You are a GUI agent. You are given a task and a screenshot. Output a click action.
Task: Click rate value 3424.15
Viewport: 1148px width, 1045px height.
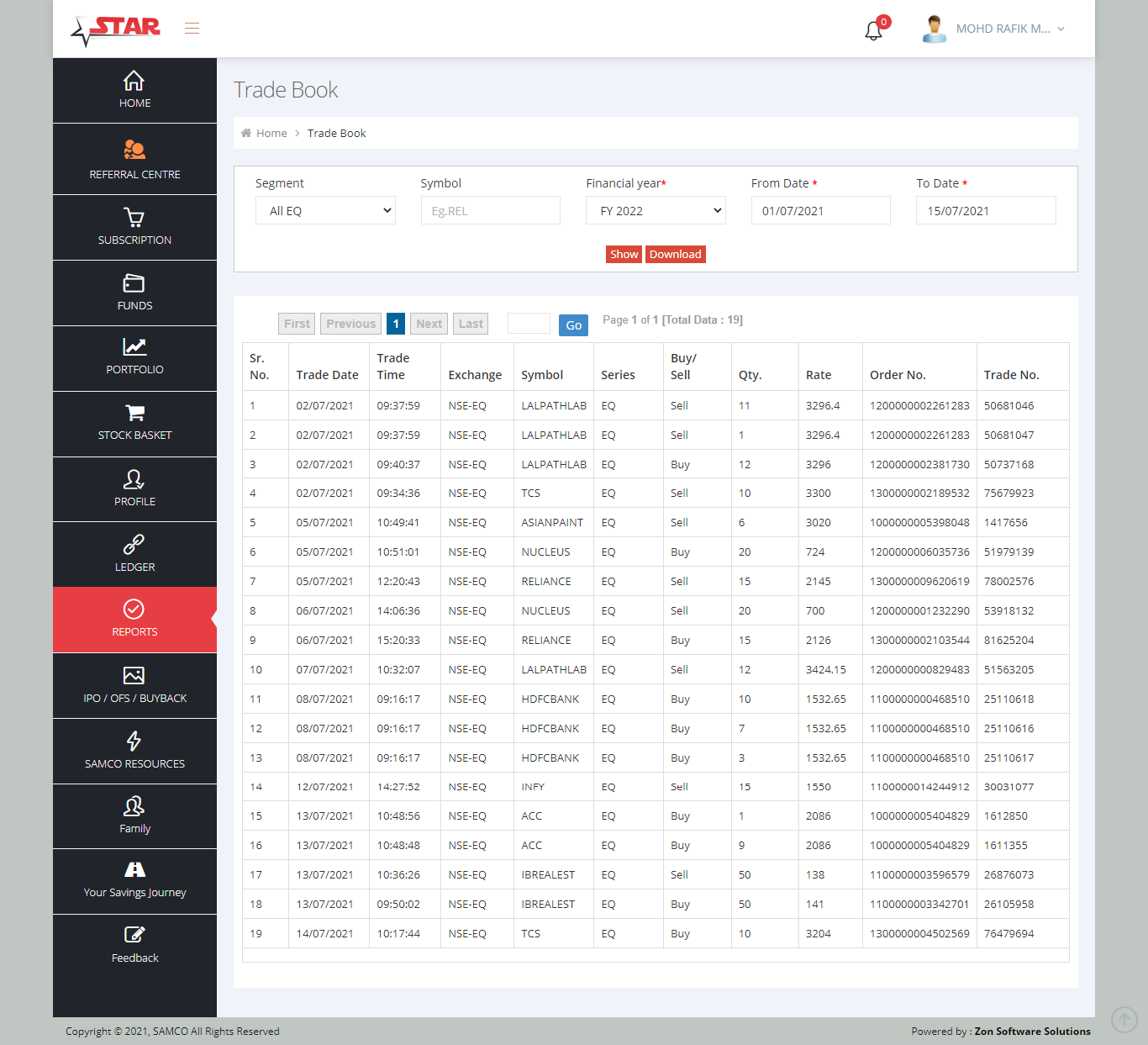825,669
